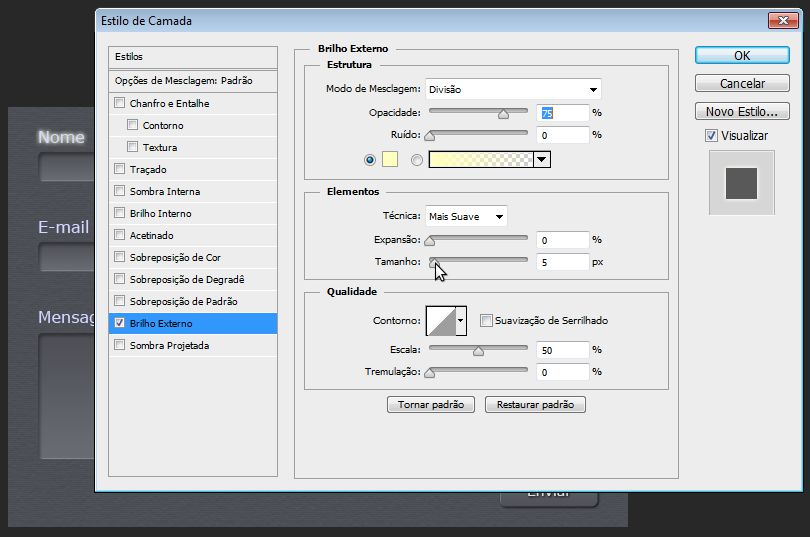810x537 pixels.
Task: Select Opções de Mesclagem: Padrão
Action: click(x=193, y=81)
